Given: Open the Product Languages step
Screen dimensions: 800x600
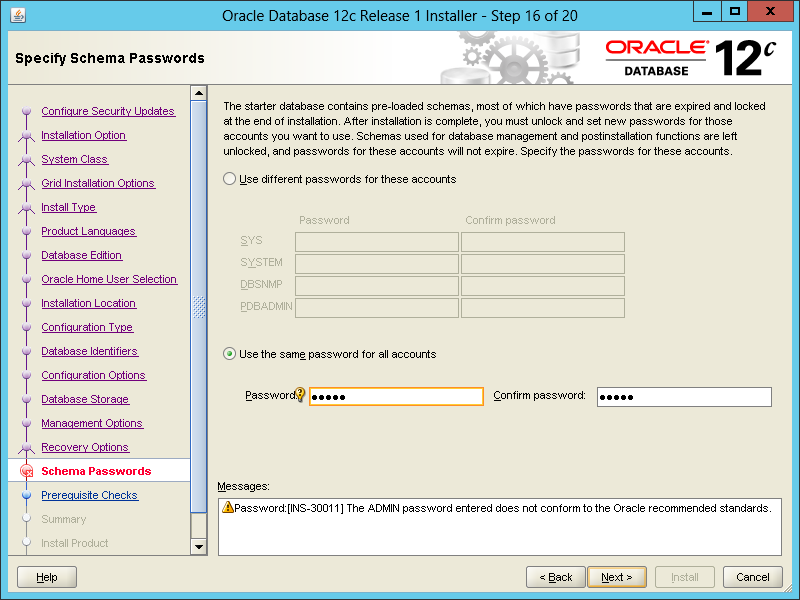Looking at the screenshot, I should [x=88, y=231].
